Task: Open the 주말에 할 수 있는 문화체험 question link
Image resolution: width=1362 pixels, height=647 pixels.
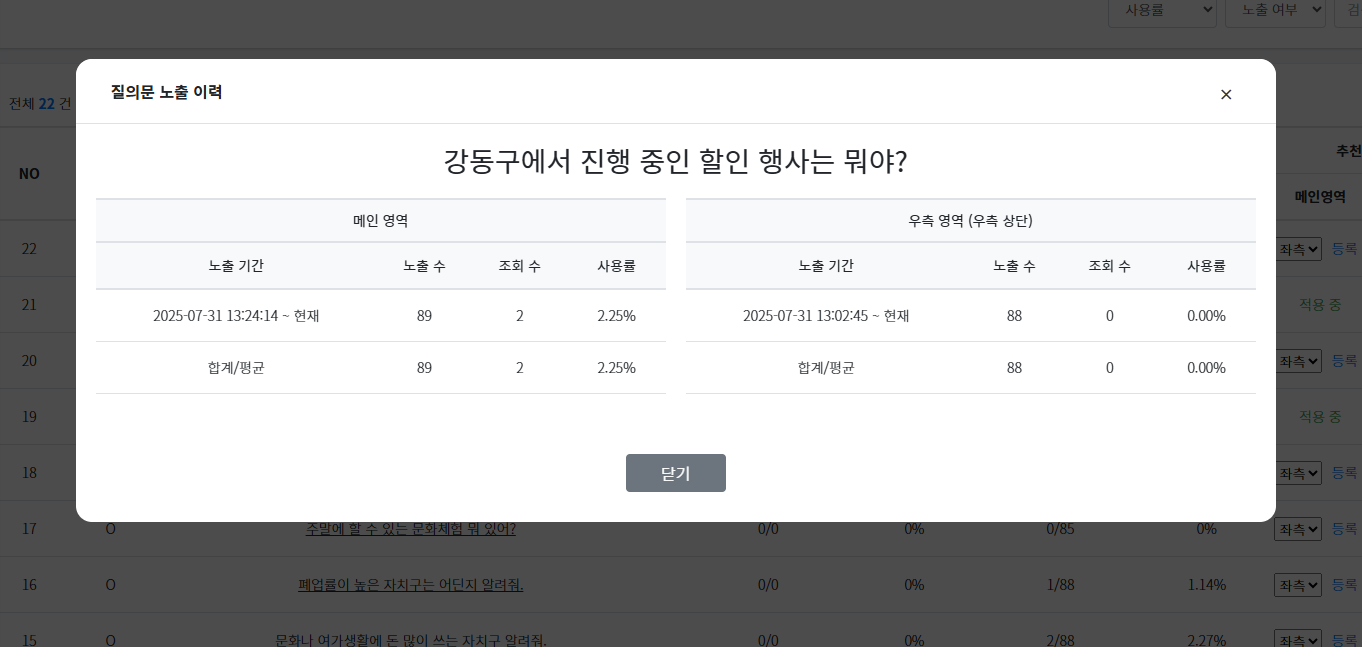Action: [410, 529]
